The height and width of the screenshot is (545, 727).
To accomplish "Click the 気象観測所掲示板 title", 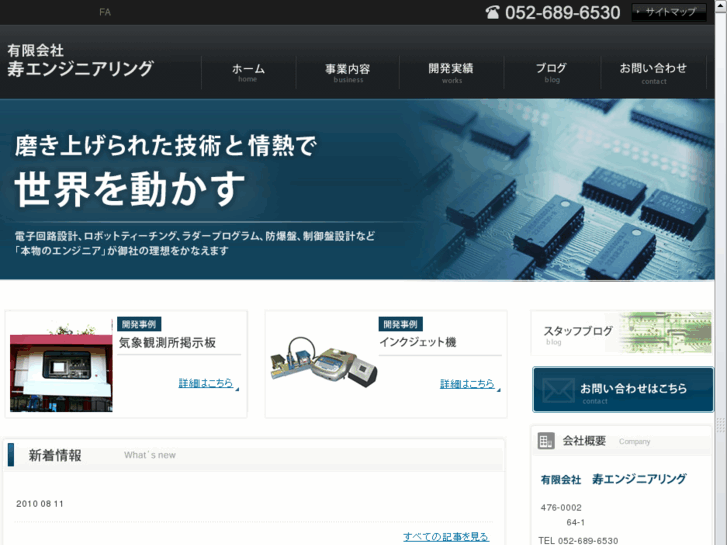I will [167, 343].
